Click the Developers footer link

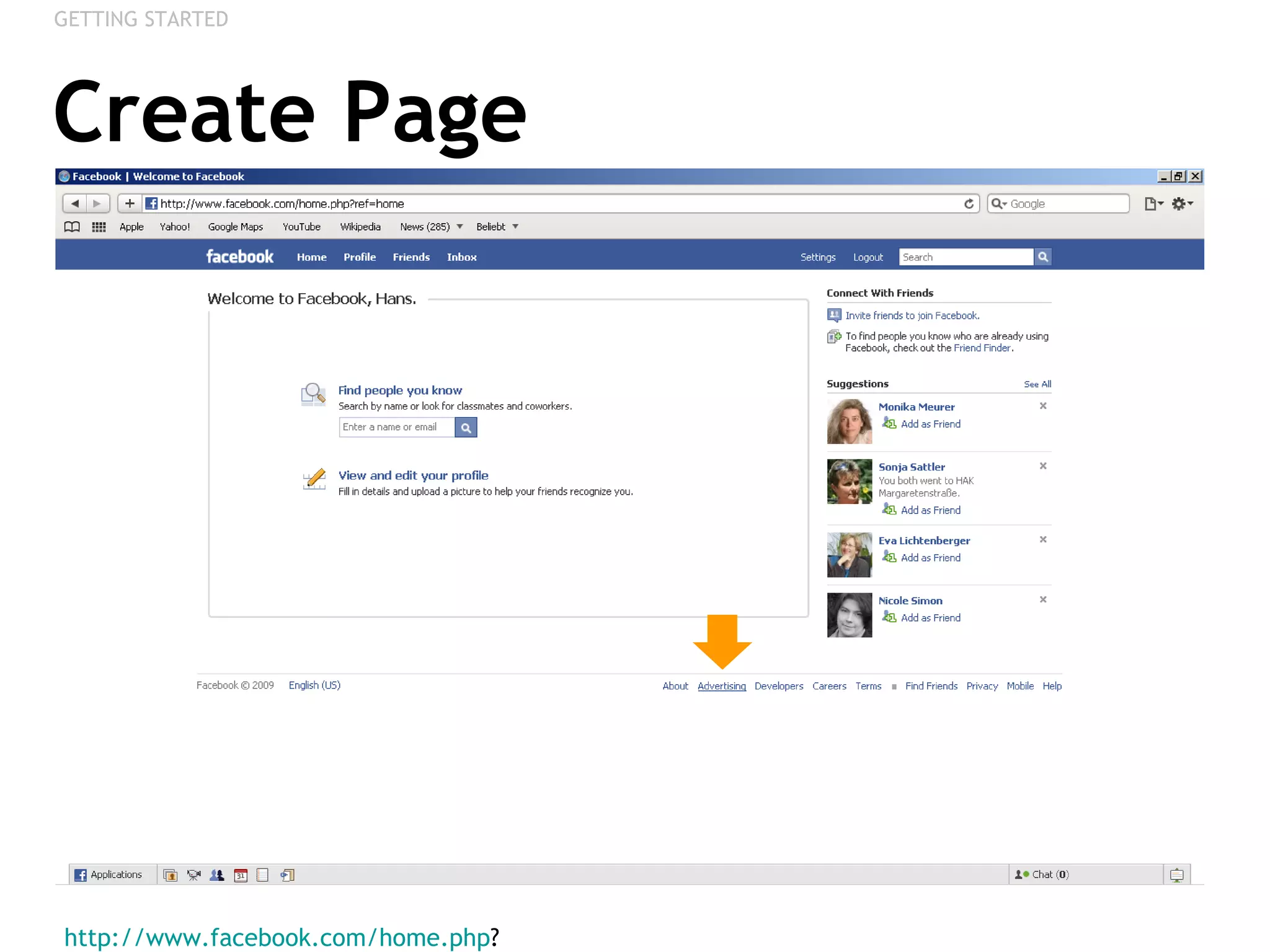click(779, 686)
